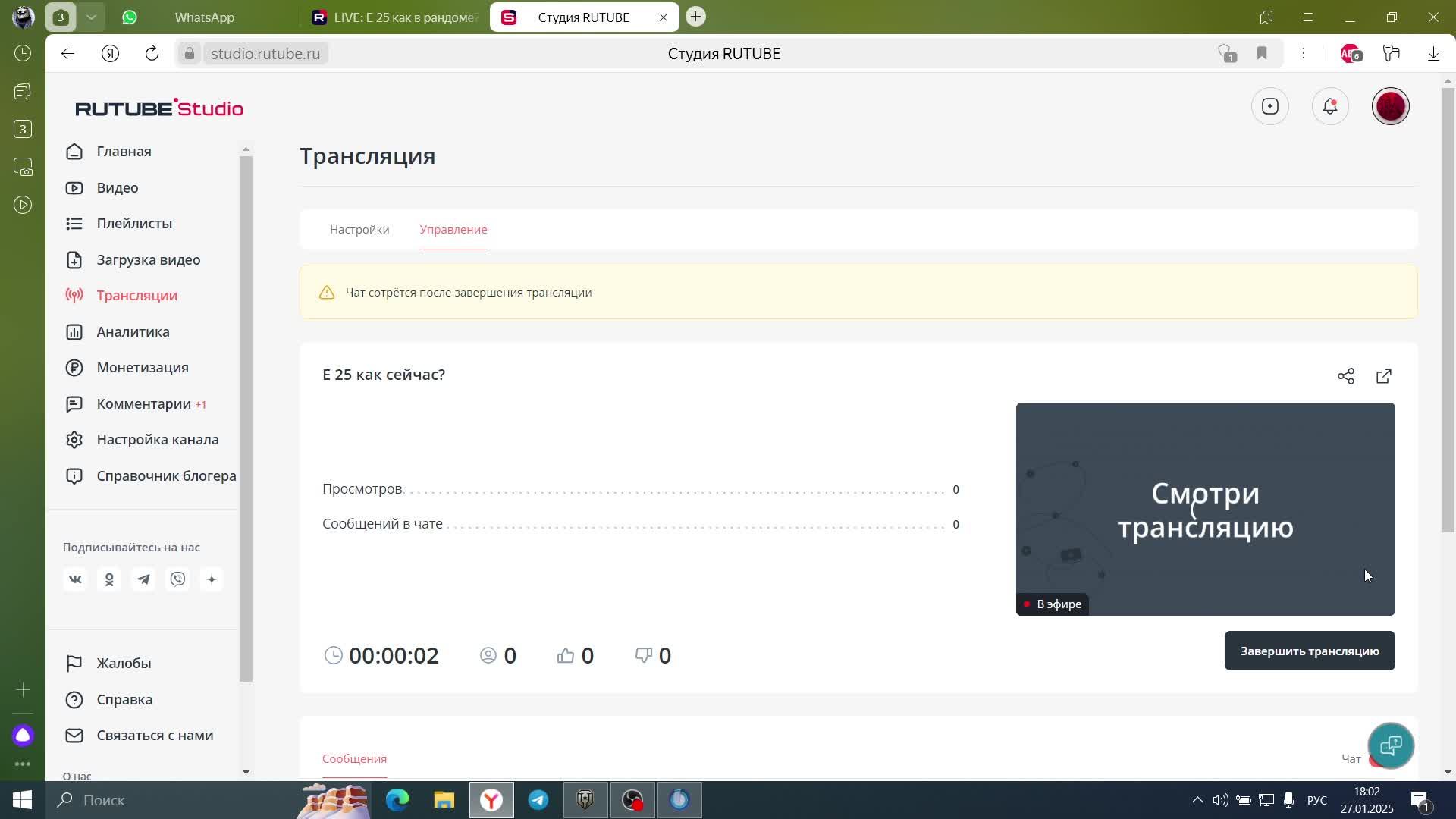Open the volume control in tray
This screenshot has width=1456, height=819.
coord(1220,800)
